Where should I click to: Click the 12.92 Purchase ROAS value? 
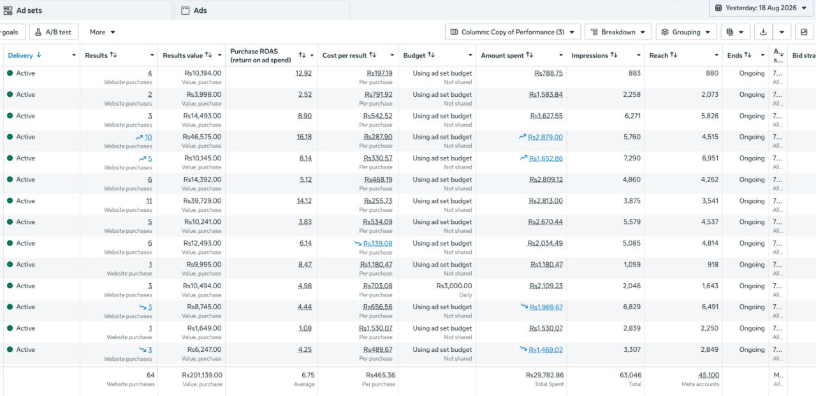coord(304,73)
